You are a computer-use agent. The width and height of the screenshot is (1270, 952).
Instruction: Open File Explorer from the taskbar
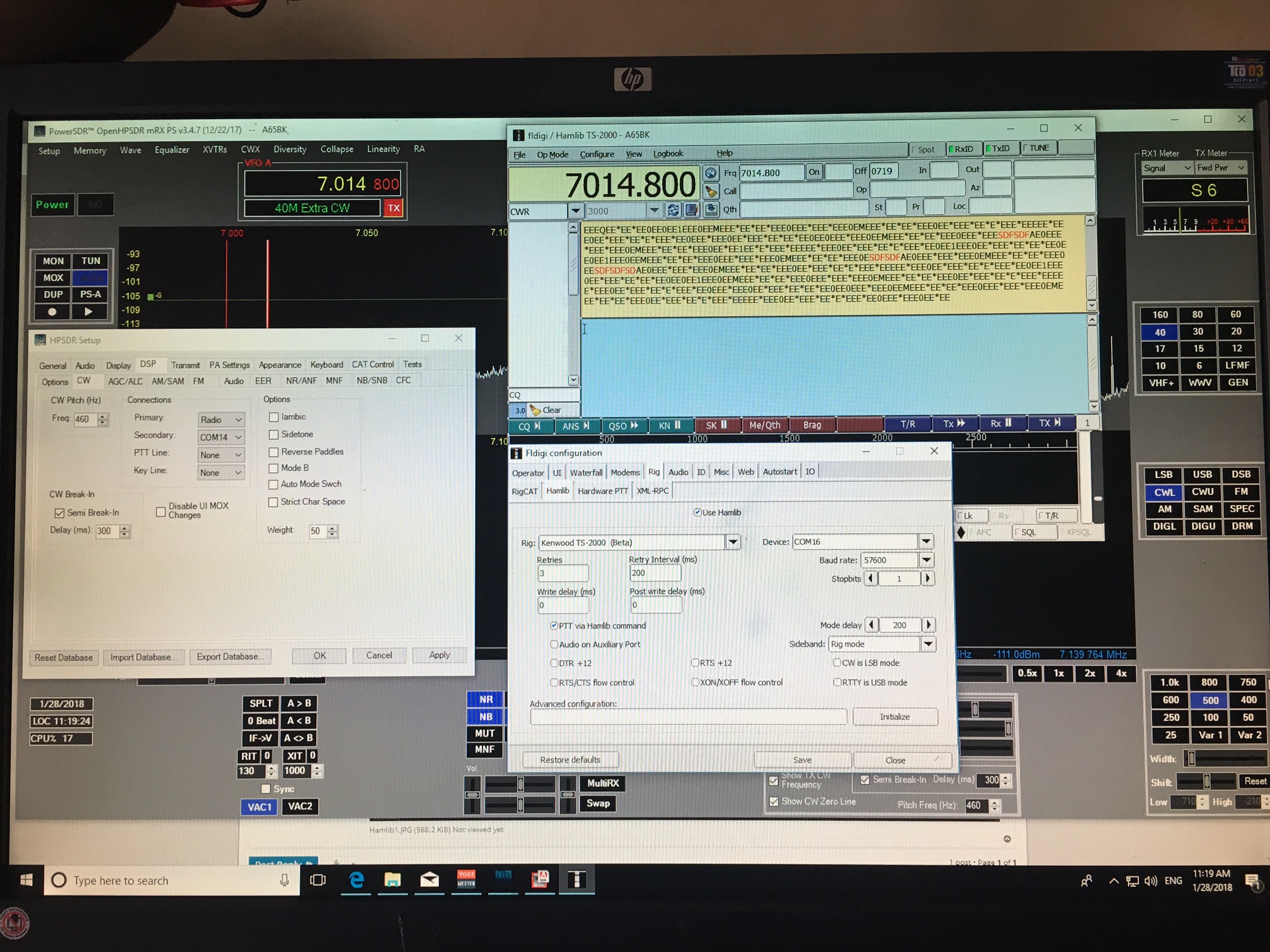pos(392,880)
